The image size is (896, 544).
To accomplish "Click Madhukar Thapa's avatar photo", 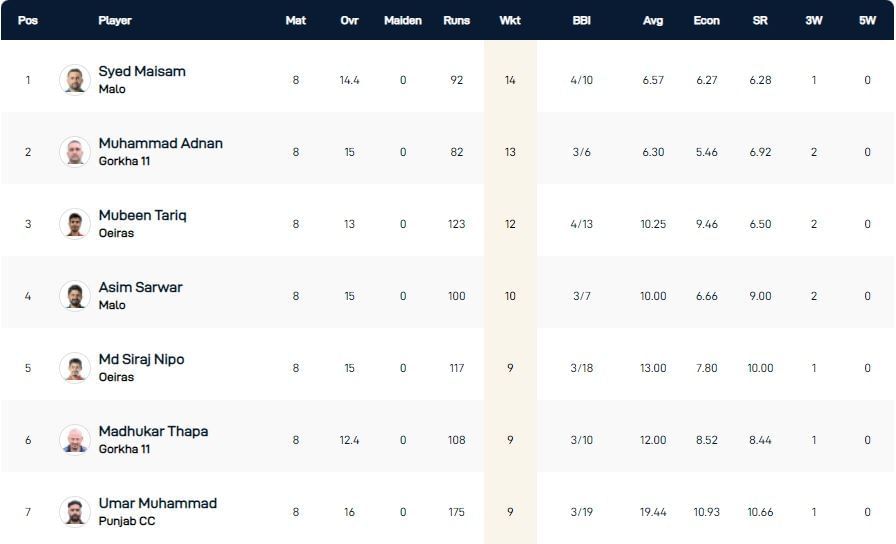I will (75, 440).
